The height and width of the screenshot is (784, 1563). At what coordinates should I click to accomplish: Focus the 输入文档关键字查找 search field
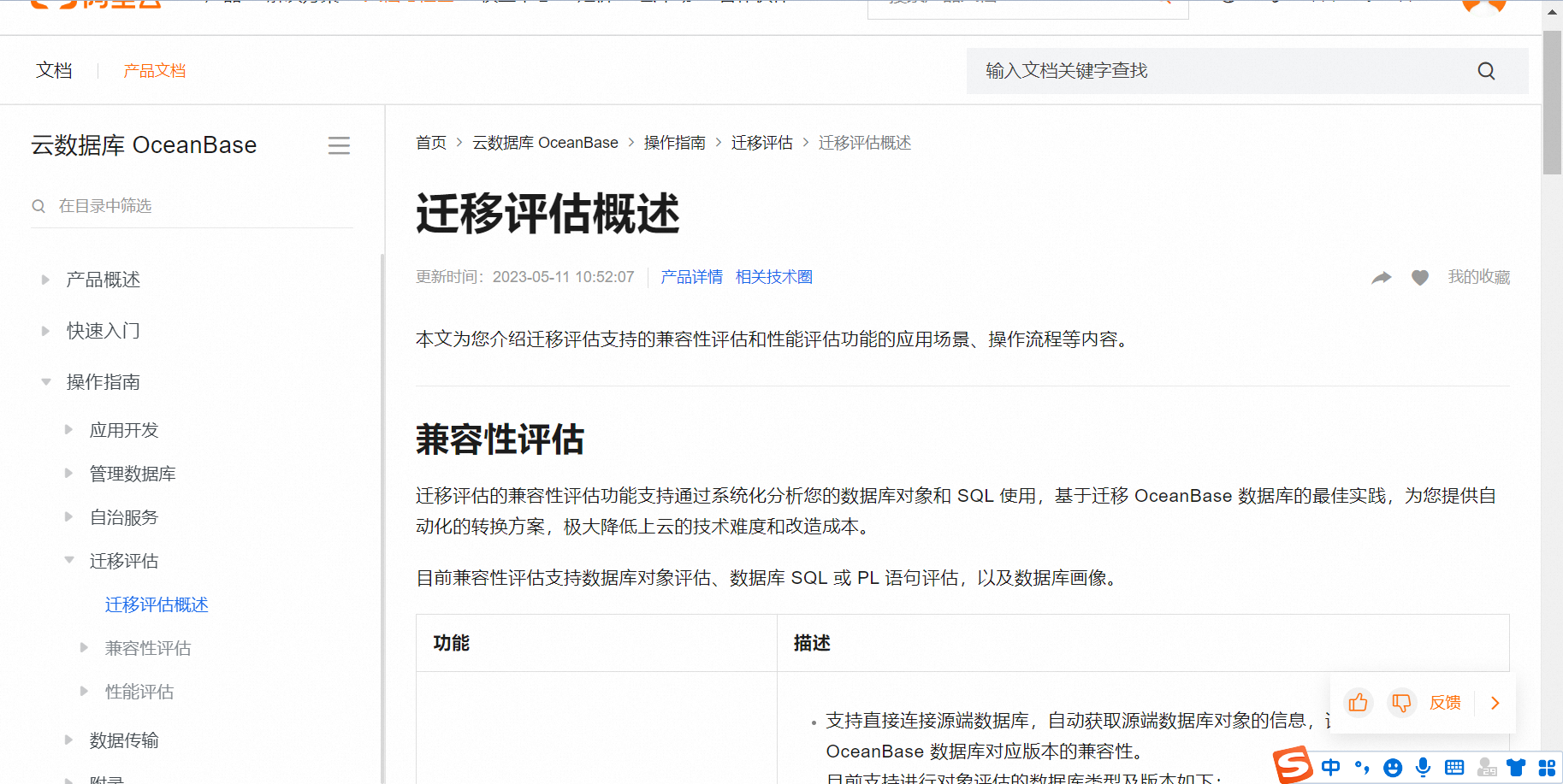1247,71
